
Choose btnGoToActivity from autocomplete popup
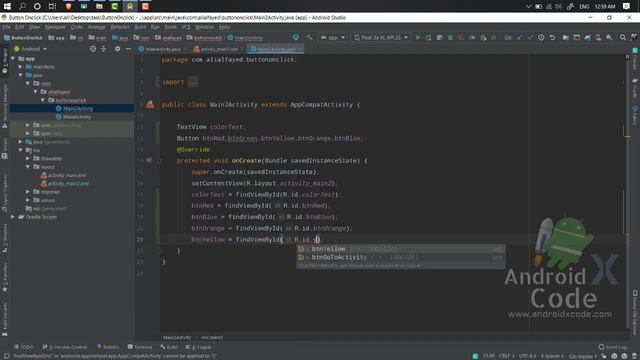pos(400,257)
